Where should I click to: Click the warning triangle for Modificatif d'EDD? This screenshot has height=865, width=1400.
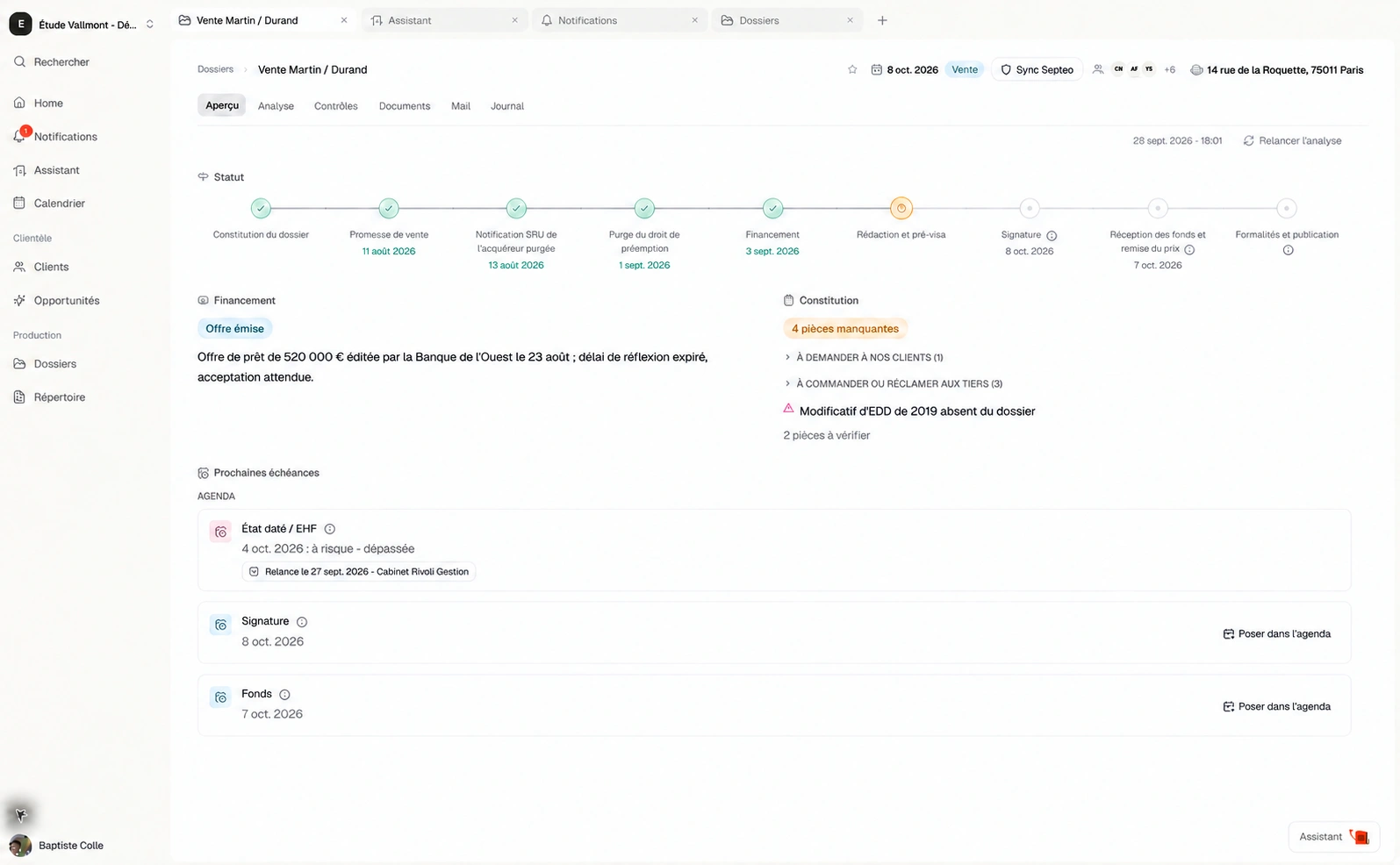788,409
